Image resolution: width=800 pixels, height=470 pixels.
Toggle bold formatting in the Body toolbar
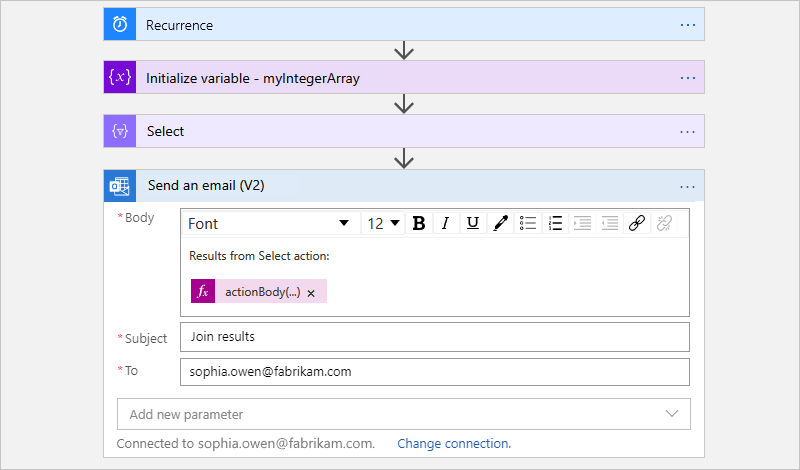(419, 223)
